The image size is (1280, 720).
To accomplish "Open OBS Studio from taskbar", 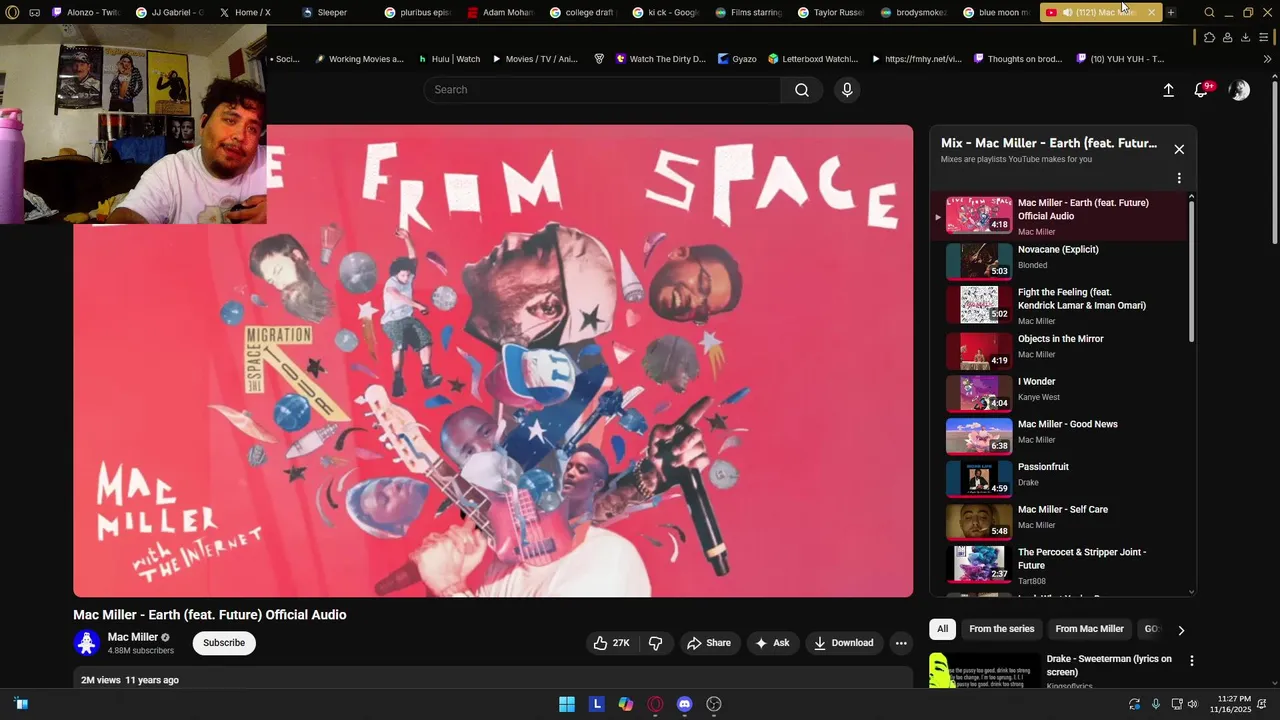I will point(714,704).
